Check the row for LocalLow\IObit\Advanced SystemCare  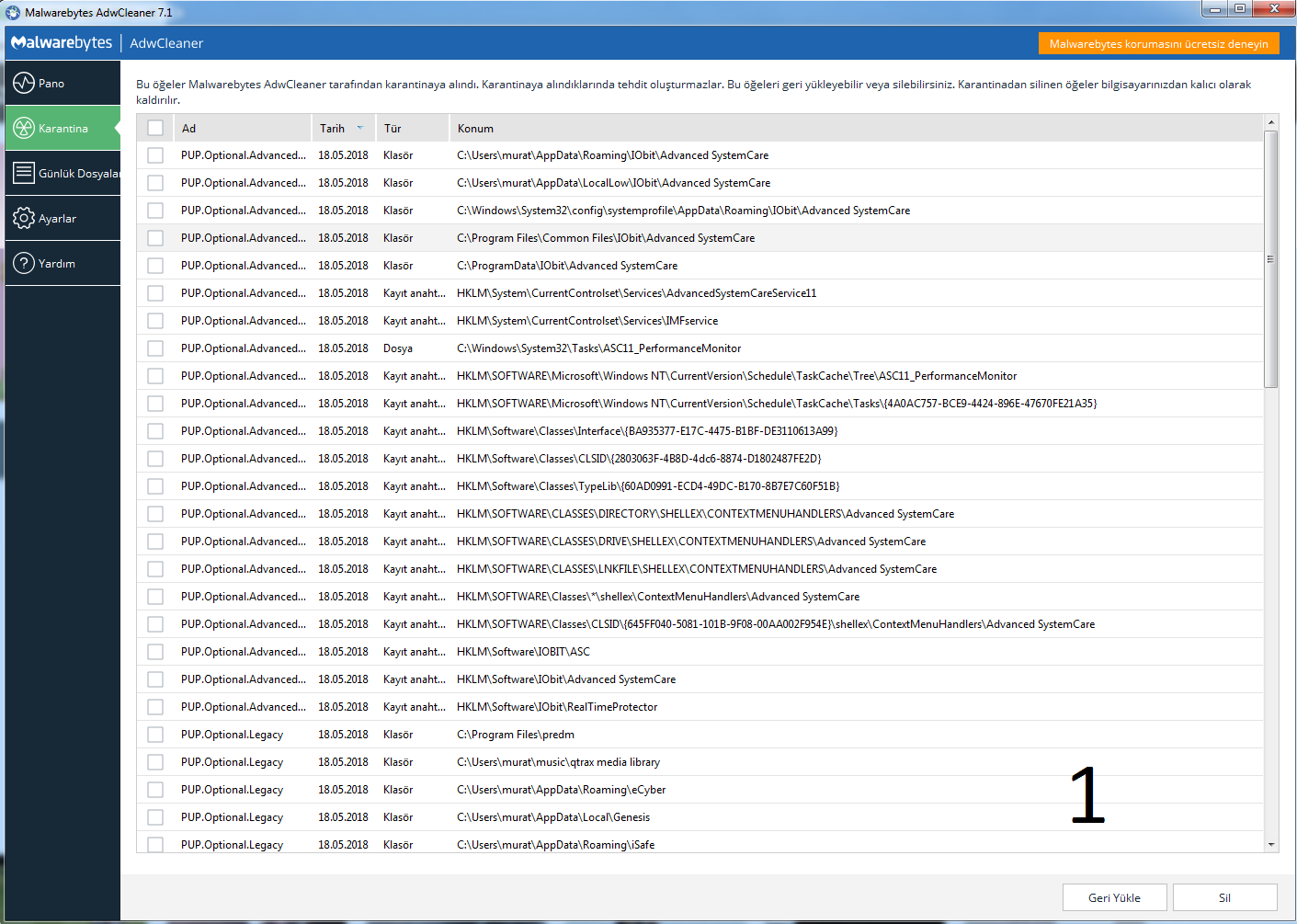[155, 183]
